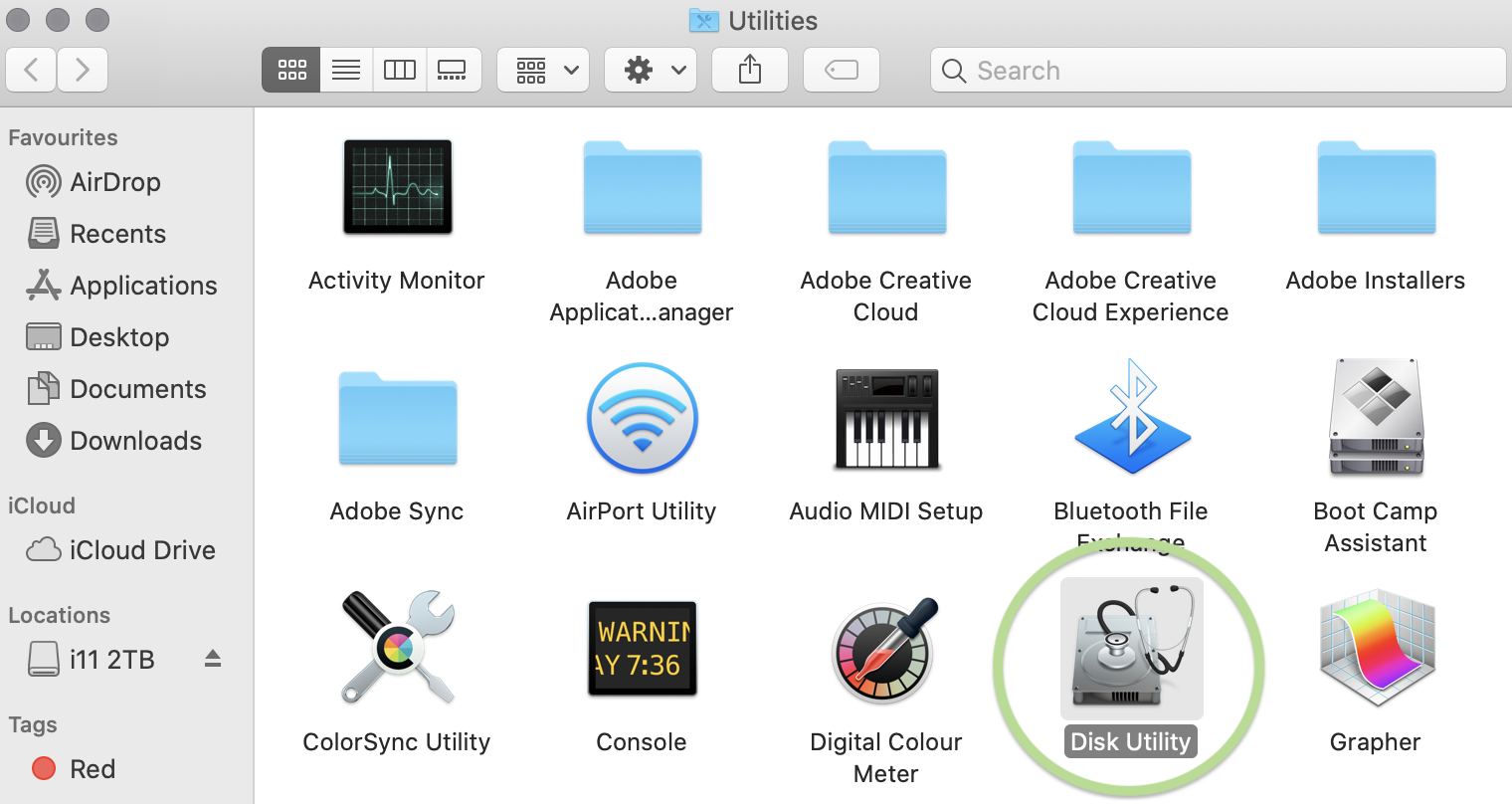Open Applications in the sidebar

coord(121,286)
